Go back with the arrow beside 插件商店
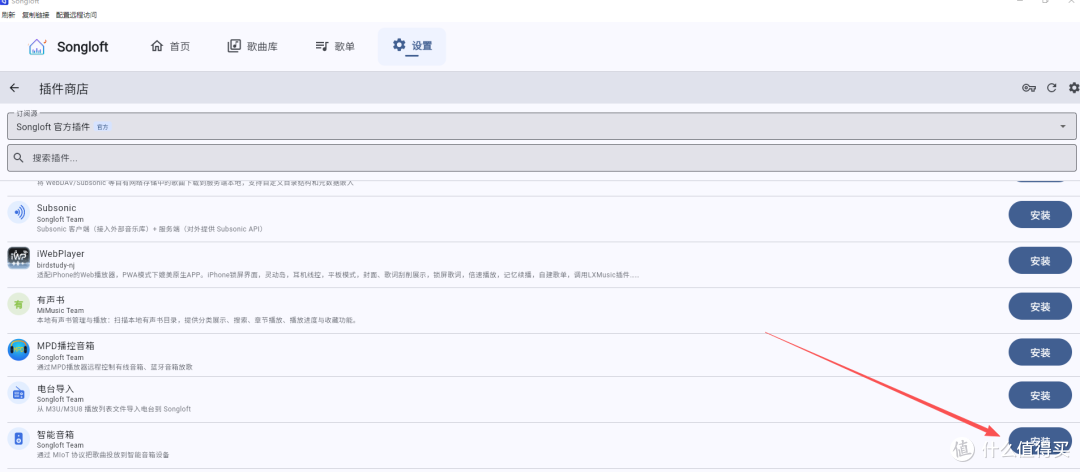 [x=14, y=88]
